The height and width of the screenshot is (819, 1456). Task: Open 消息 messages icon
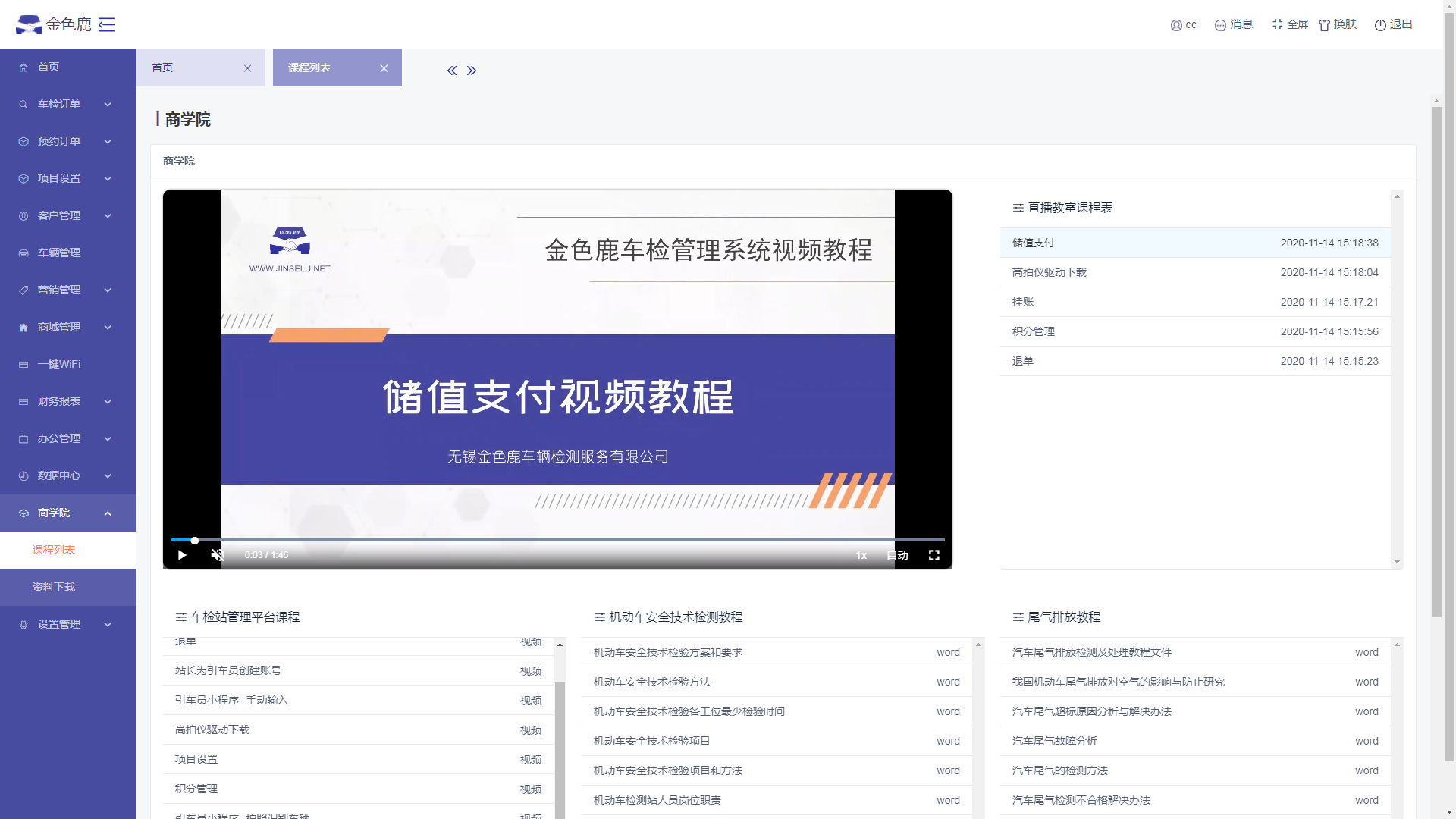coord(1220,25)
